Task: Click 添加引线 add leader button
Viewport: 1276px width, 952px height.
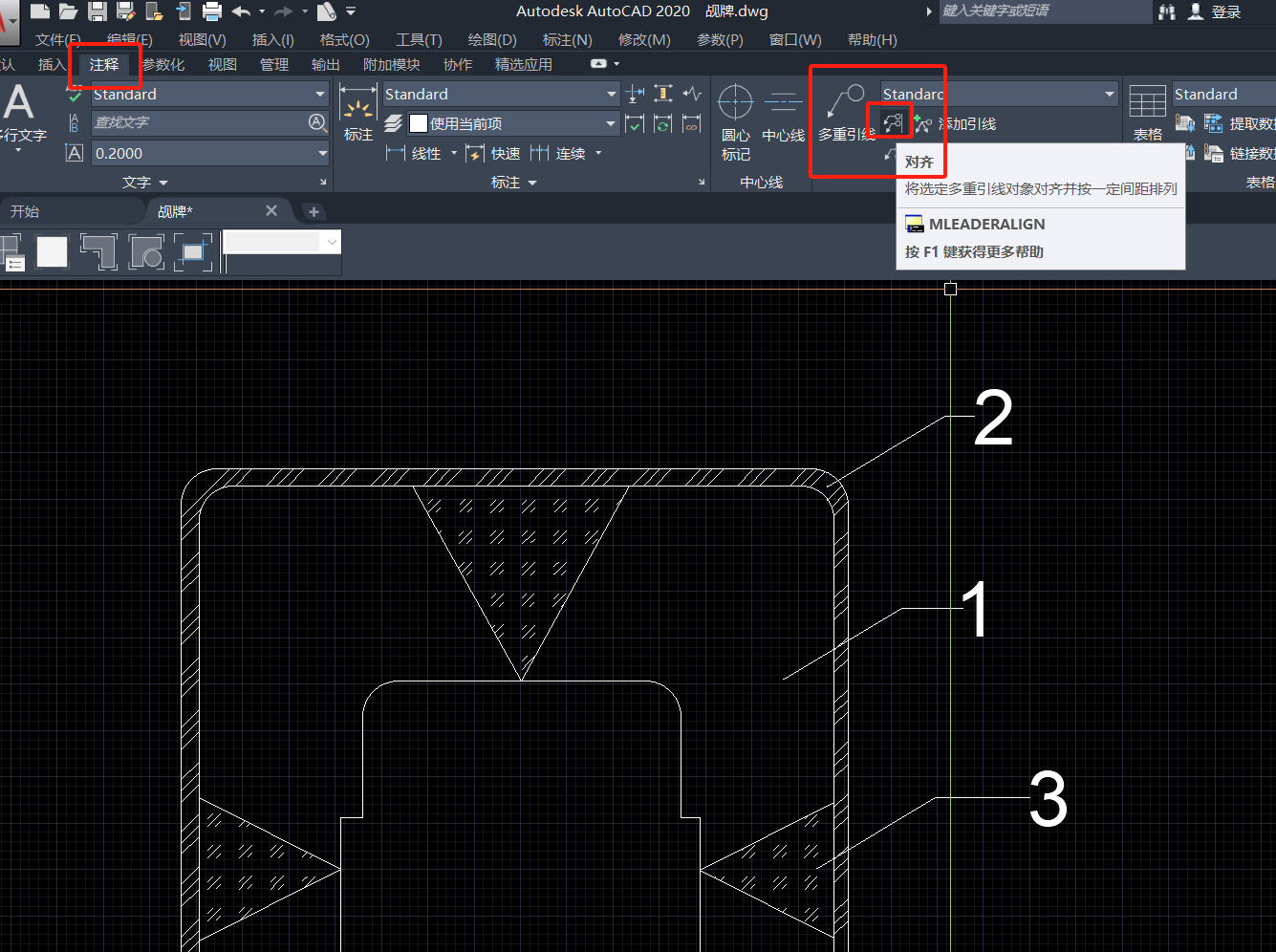Action: [956, 124]
